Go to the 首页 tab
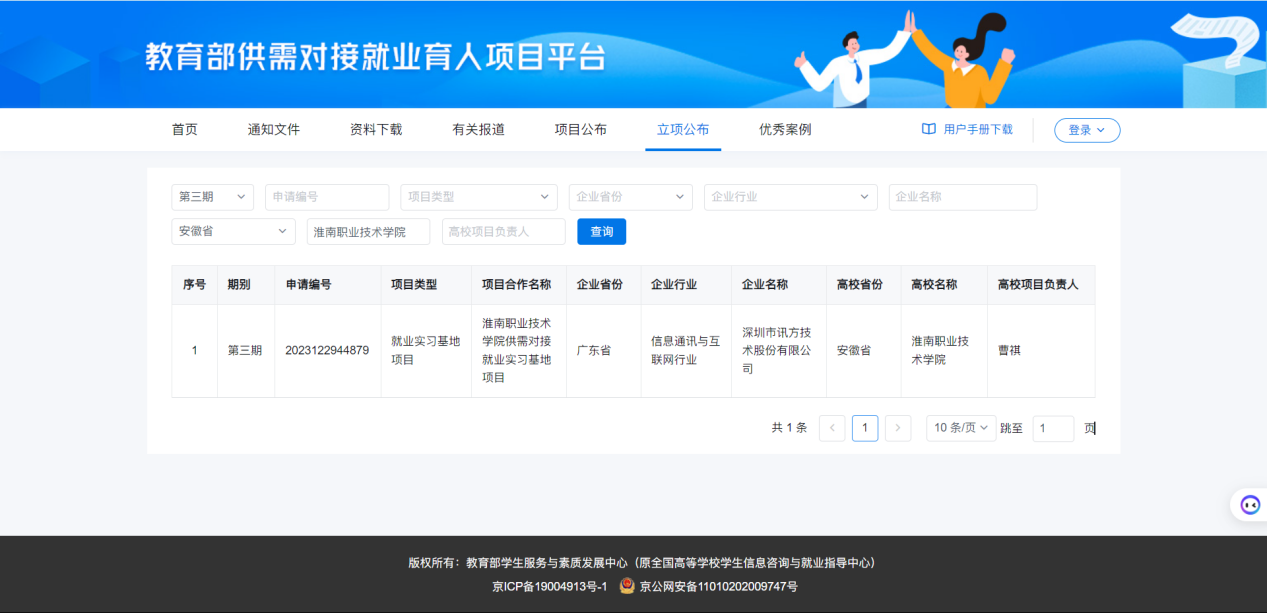 tap(185, 129)
